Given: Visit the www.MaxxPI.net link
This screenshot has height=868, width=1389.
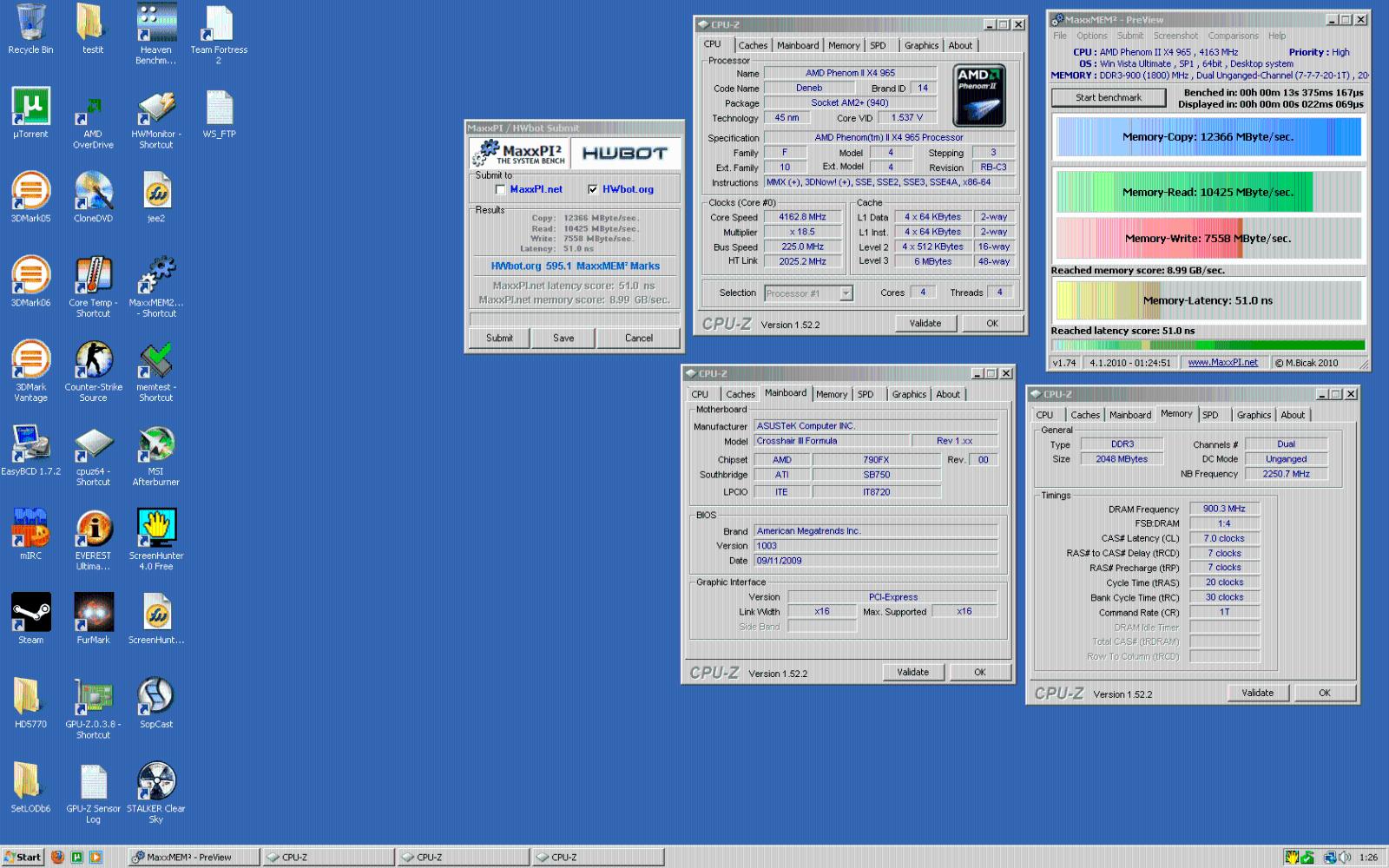Looking at the screenshot, I should pyautogui.click(x=1222, y=363).
